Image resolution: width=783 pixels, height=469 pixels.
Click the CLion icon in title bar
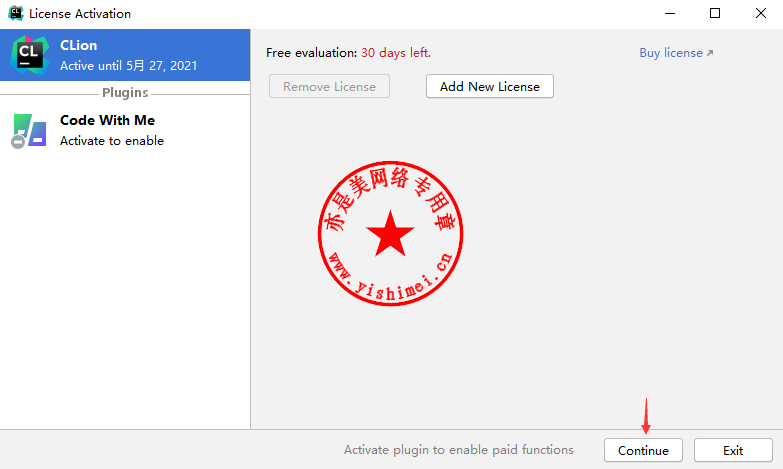[15, 13]
